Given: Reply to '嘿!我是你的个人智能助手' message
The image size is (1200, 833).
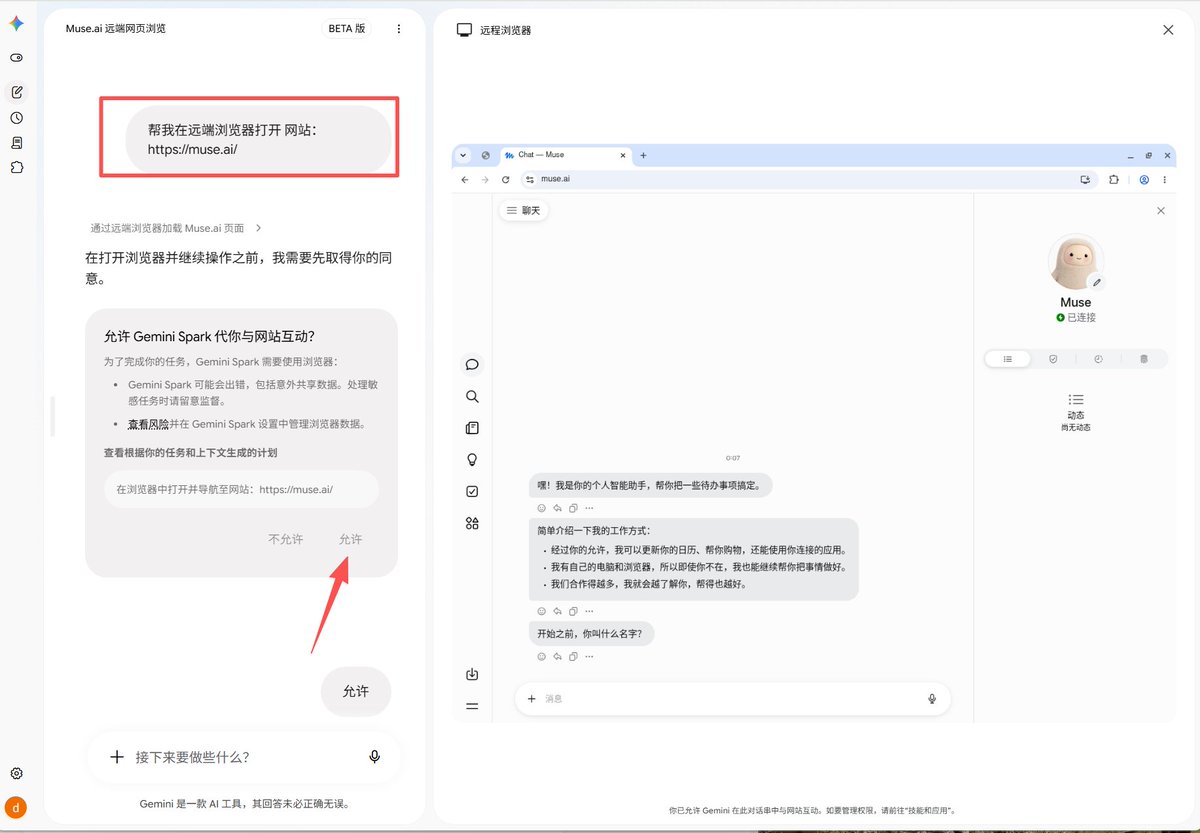Looking at the screenshot, I should [x=557, y=508].
